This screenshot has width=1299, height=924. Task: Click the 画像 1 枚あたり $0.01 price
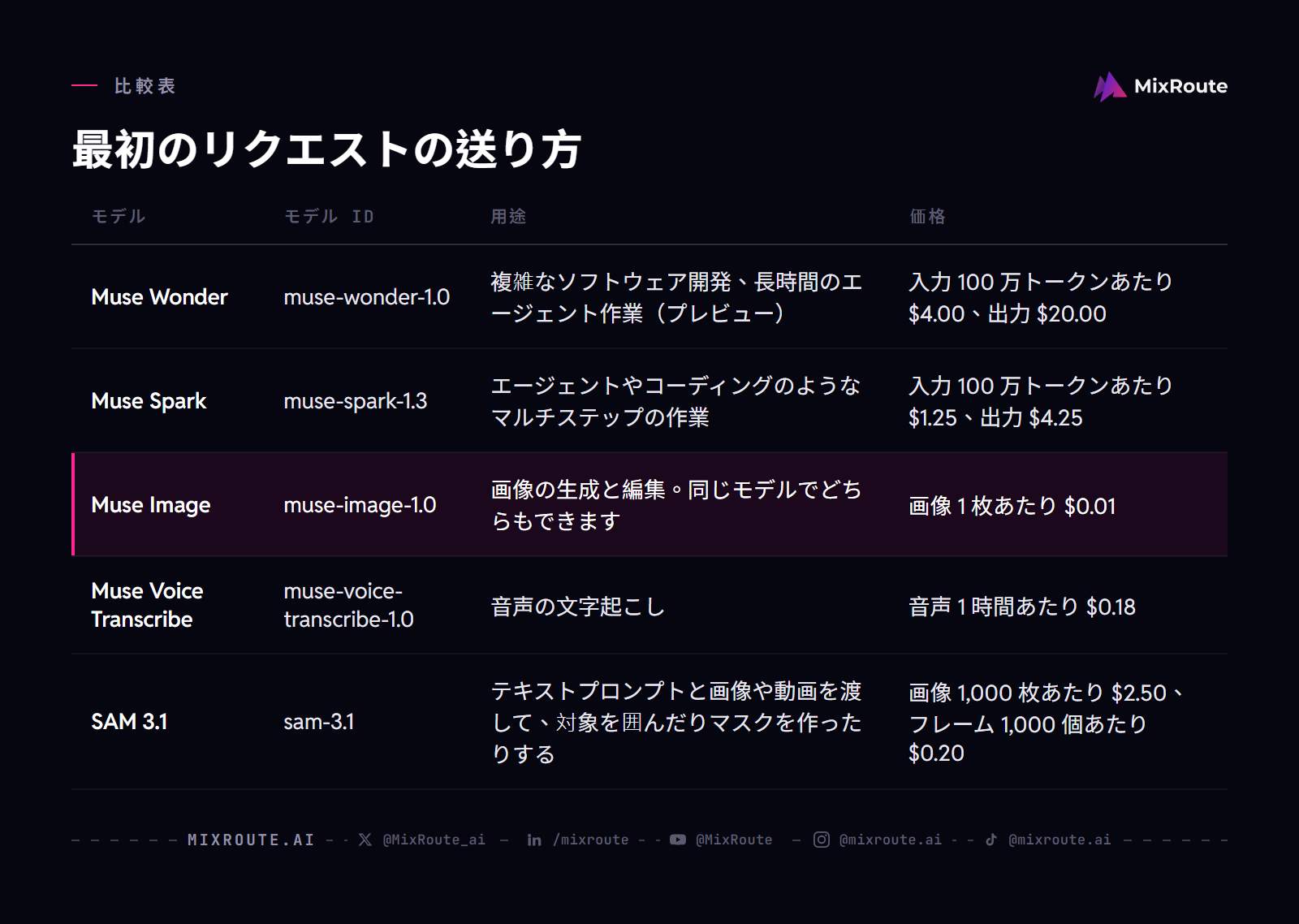[1012, 506]
